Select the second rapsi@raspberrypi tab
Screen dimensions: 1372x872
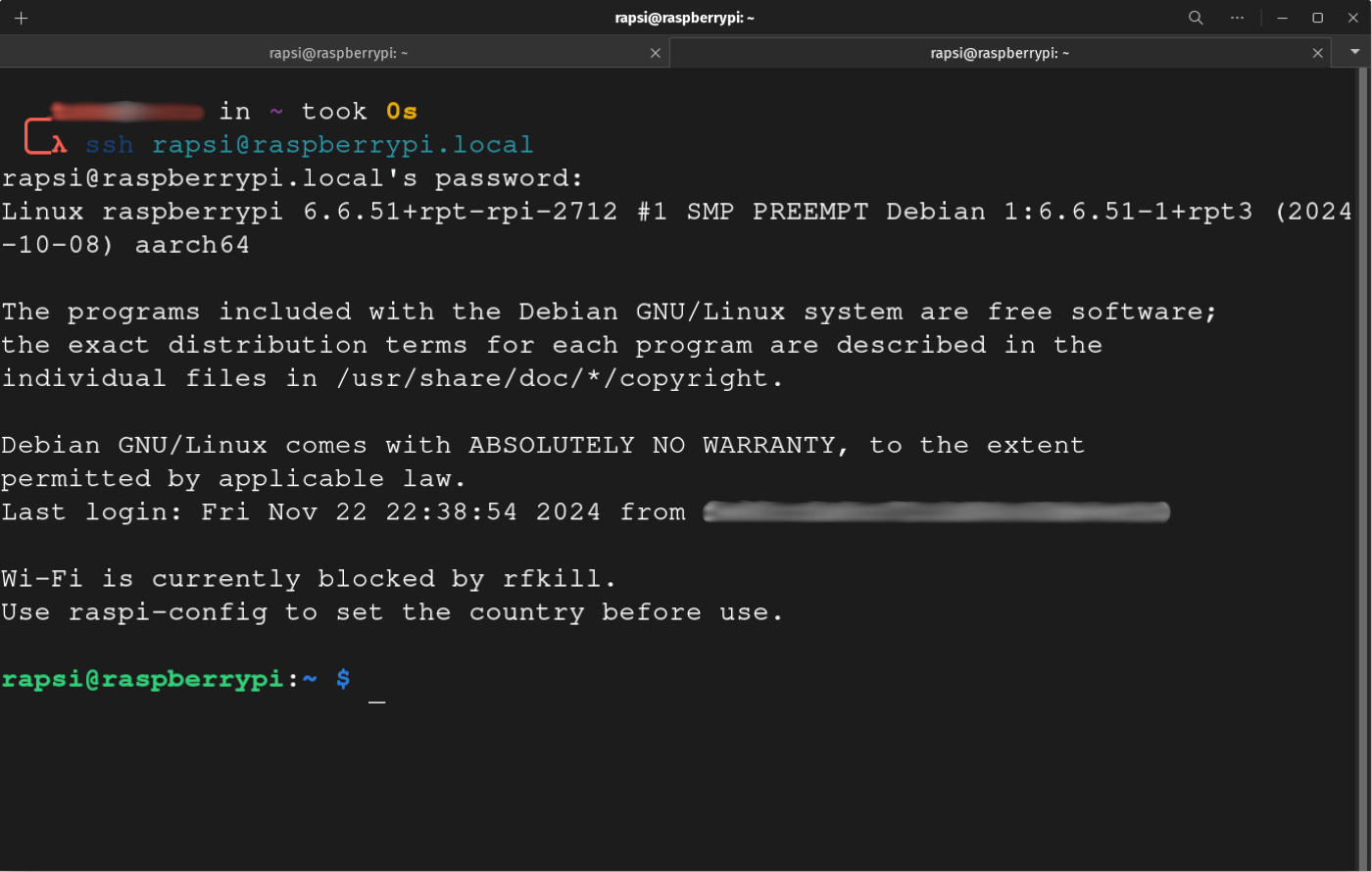click(x=1000, y=53)
